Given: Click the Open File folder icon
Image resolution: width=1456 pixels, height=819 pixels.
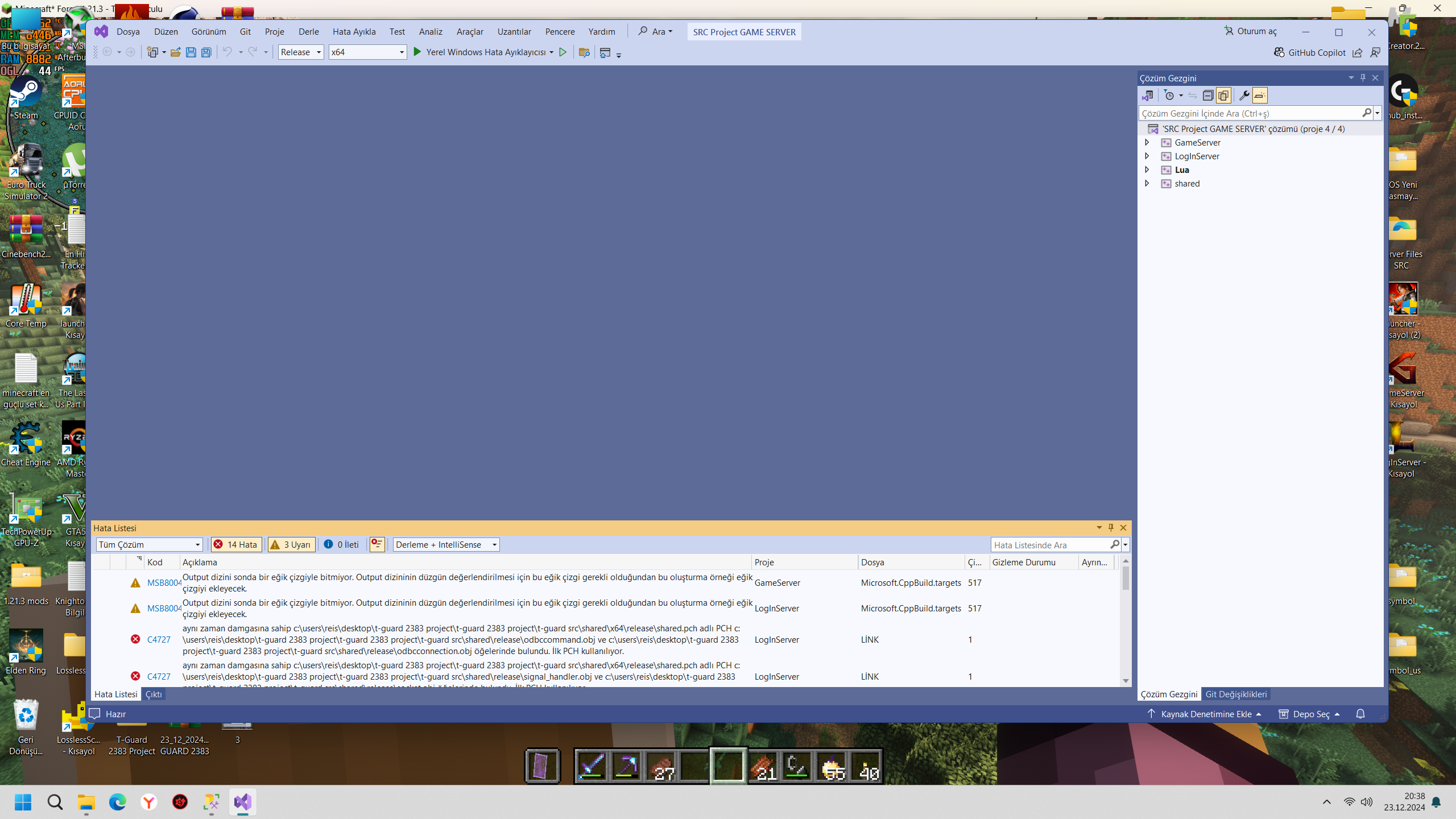Looking at the screenshot, I should point(176,52).
